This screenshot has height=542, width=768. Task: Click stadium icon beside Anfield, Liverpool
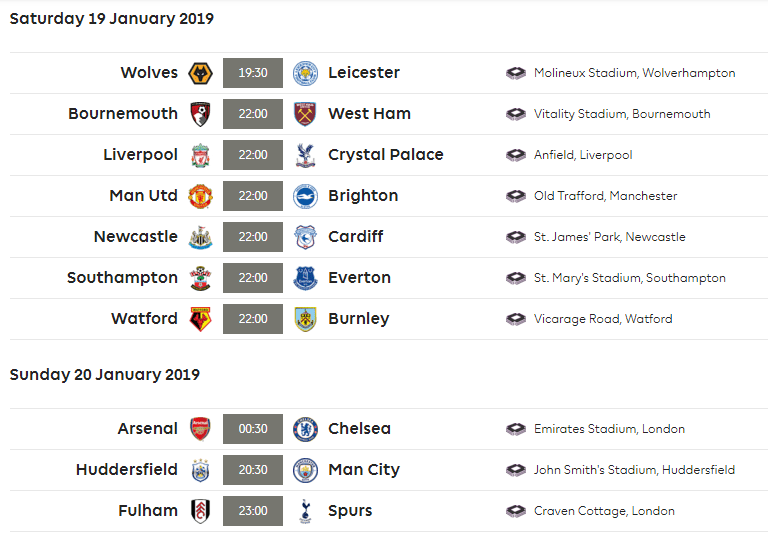(516, 155)
